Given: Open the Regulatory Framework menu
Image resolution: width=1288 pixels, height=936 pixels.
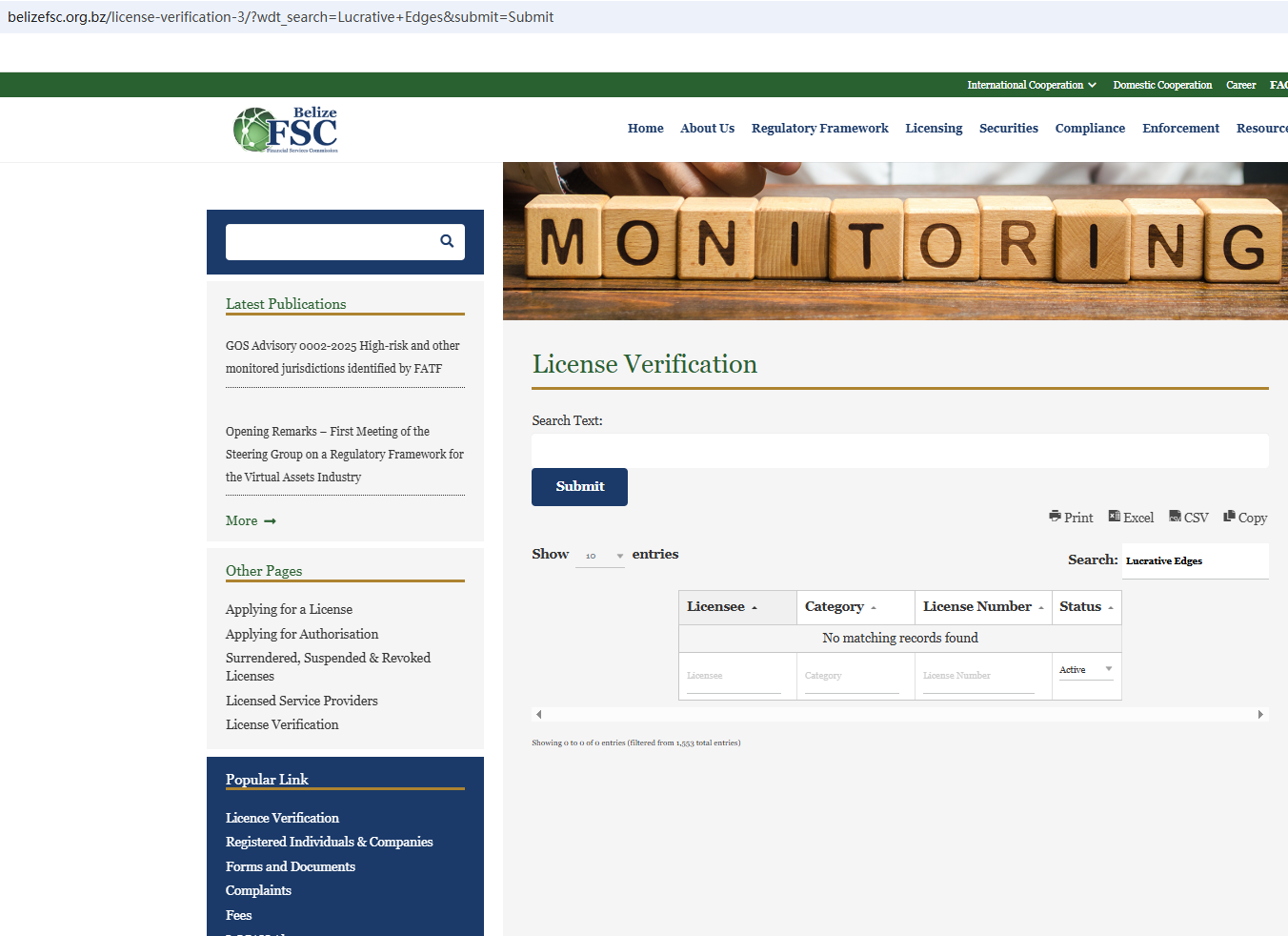Looking at the screenshot, I should (819, 129).
